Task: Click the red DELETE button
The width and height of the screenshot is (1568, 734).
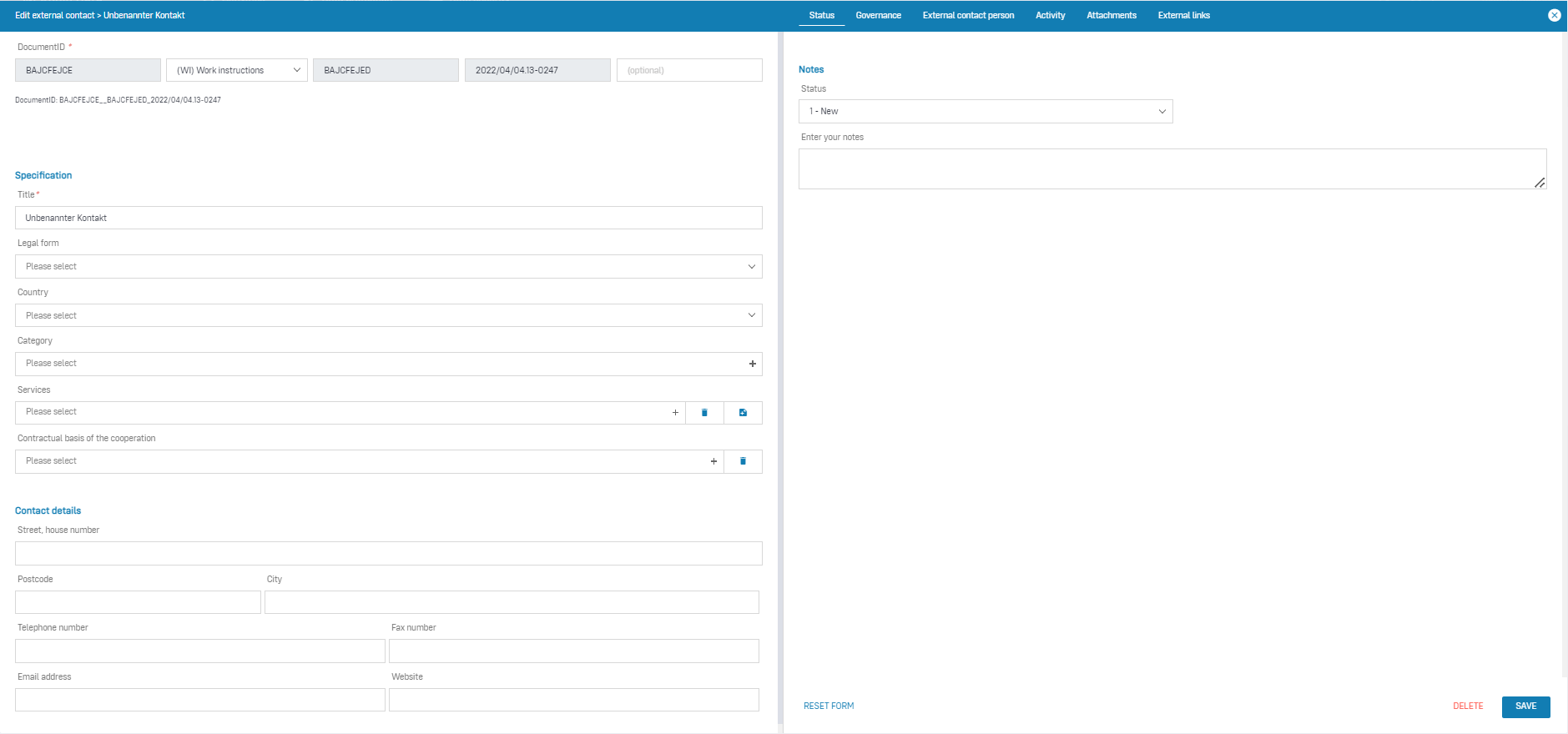Action: [x=1468, y=706]
